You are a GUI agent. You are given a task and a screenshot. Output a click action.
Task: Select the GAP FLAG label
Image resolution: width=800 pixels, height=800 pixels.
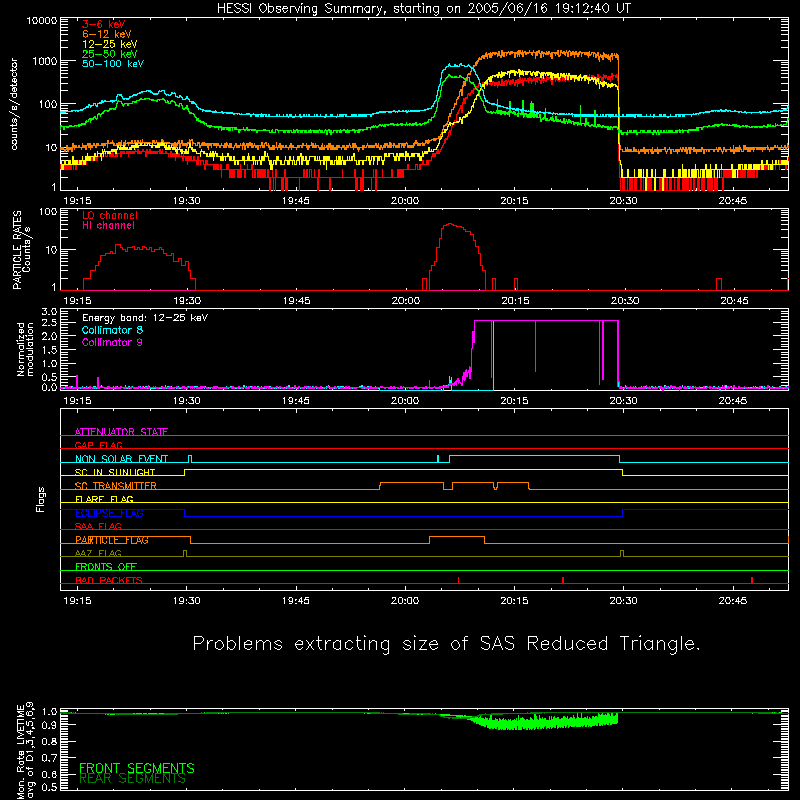(x=98, y=445)
